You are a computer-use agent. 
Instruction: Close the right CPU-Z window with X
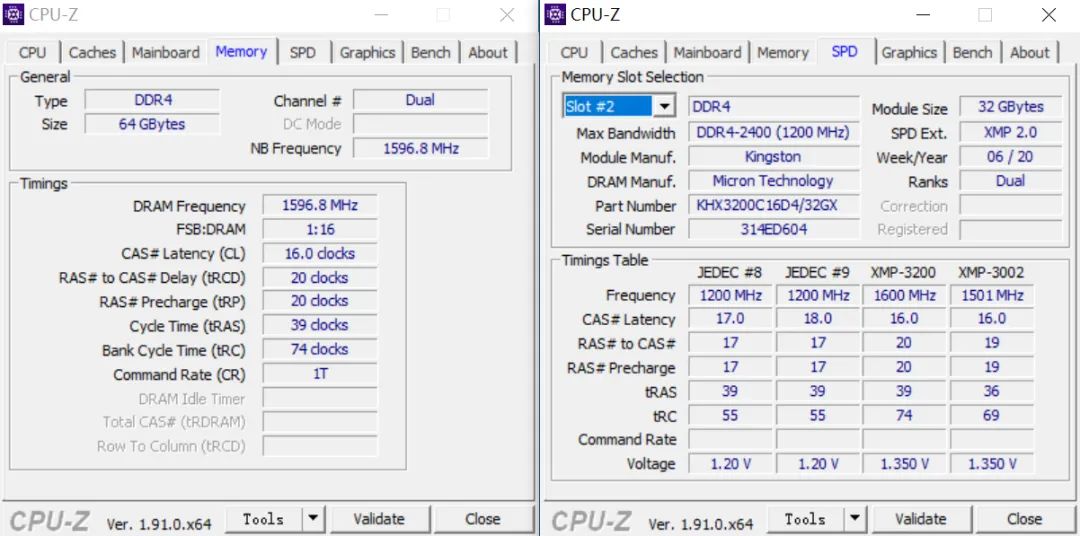pyautogui.click(x=1048, y=14)
